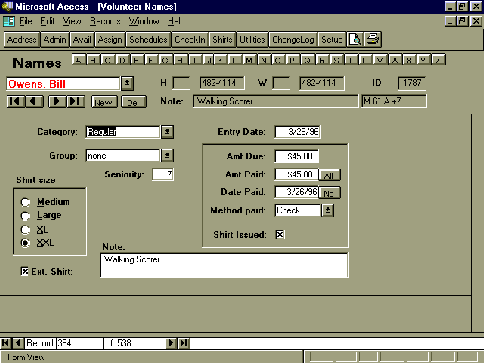The height and width of the screenshot is (363, 484).
Task: Click the Setup toolbar button
Action: coord(332,40)
